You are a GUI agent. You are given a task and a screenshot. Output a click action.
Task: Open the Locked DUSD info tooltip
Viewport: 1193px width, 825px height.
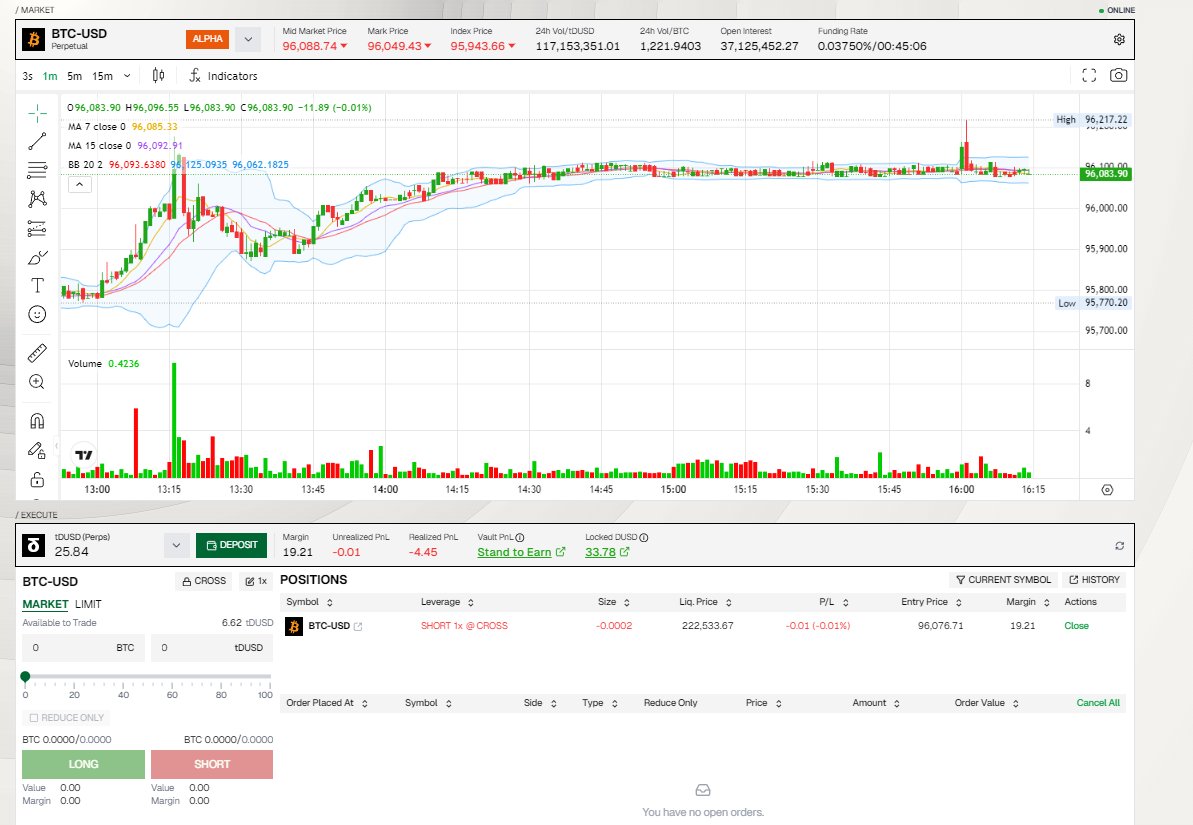pyautogui.click(x=644, y=537)
